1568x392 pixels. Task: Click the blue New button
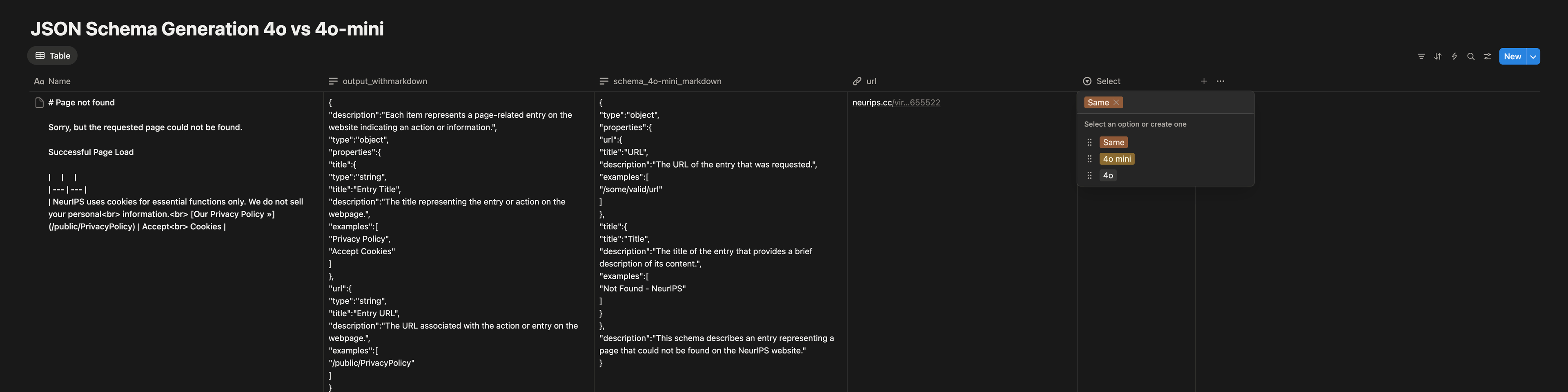tap(1513, 56)
